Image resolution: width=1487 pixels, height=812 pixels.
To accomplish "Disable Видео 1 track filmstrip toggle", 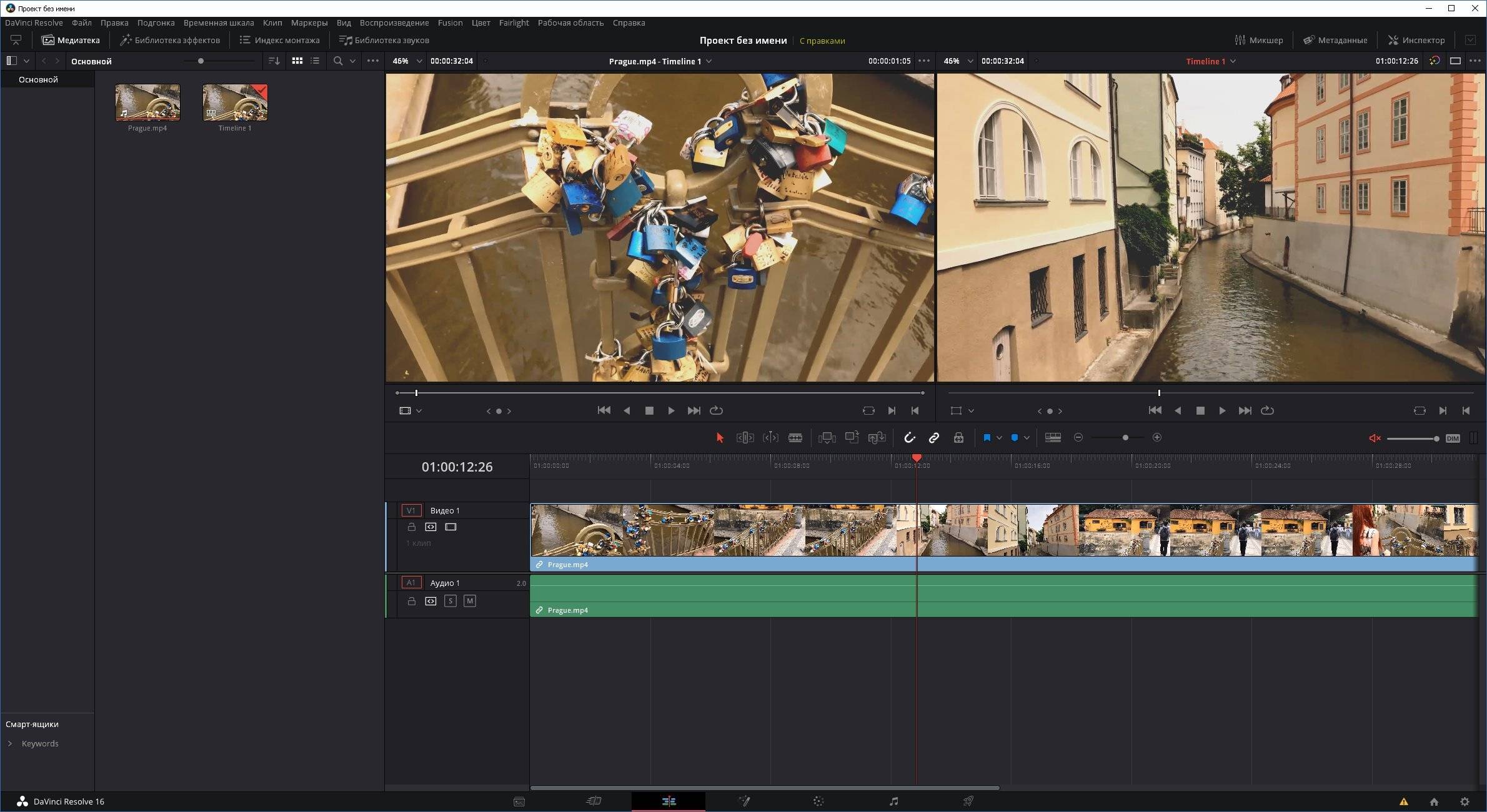I will (450, 527).
